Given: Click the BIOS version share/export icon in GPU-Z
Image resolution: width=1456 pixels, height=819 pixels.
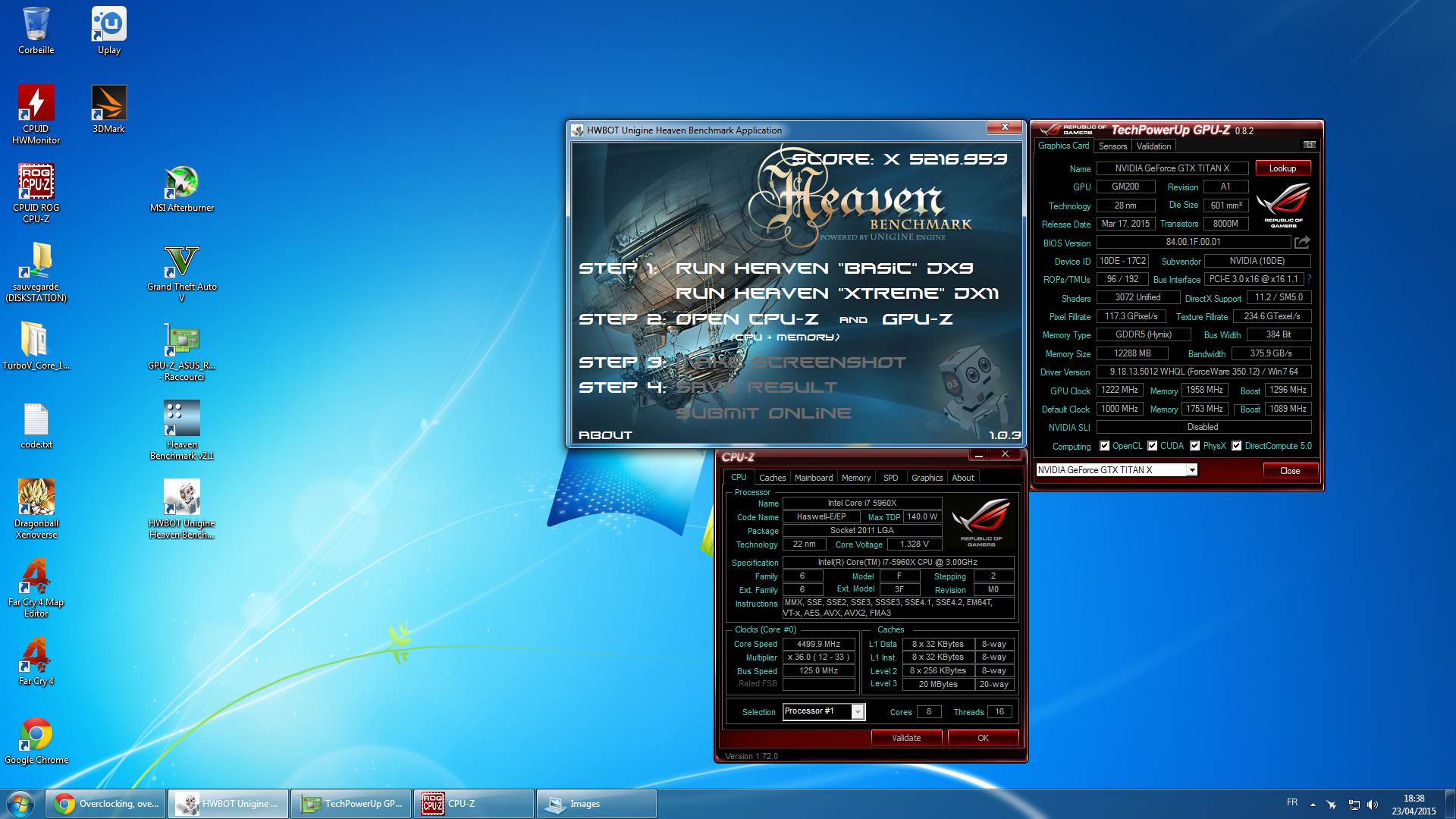Looking at the screenshot, I should [1302, 243].
